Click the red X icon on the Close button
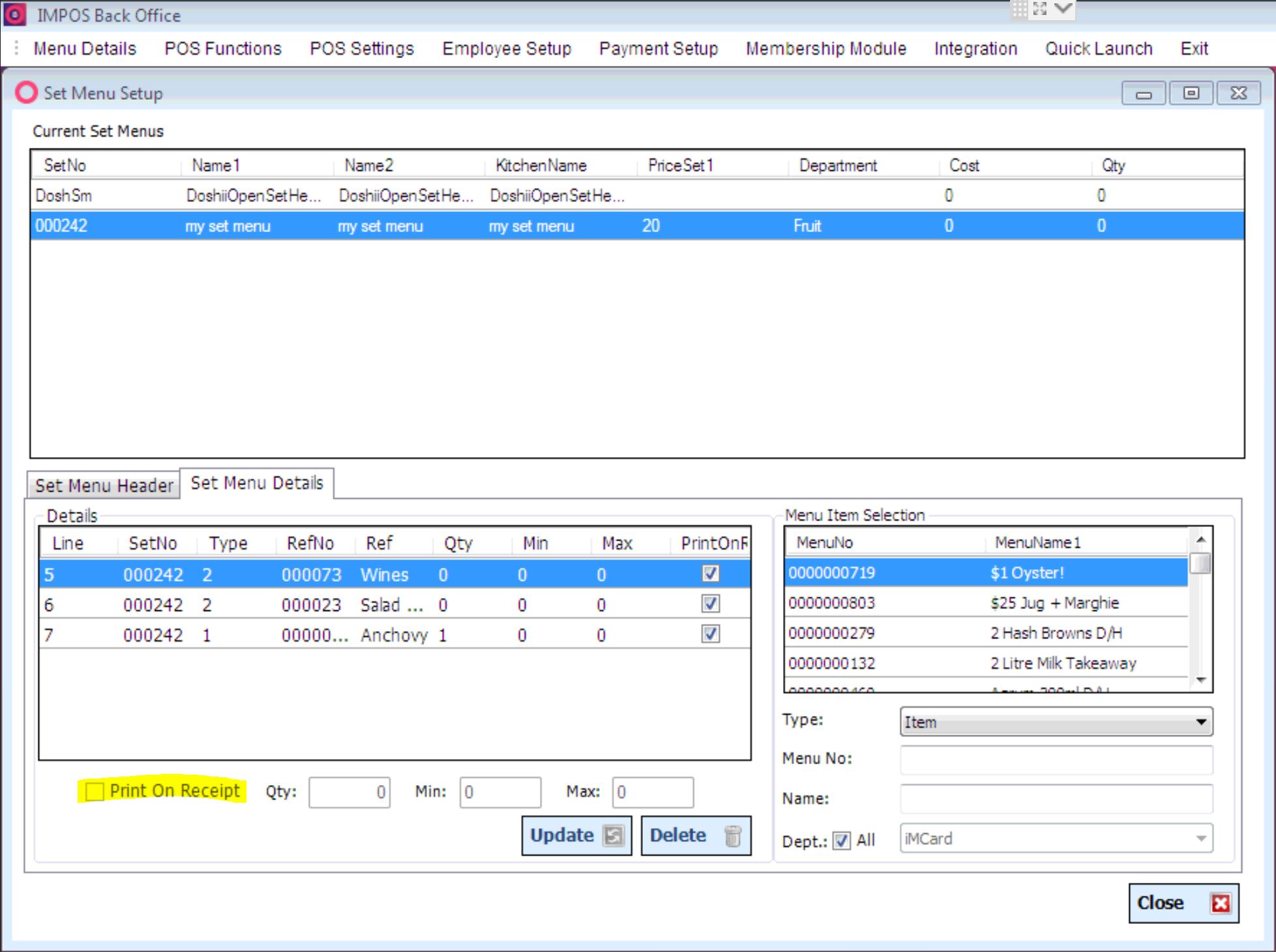This screenshot has width=1276, height=952. click(x=1221, y=903)
